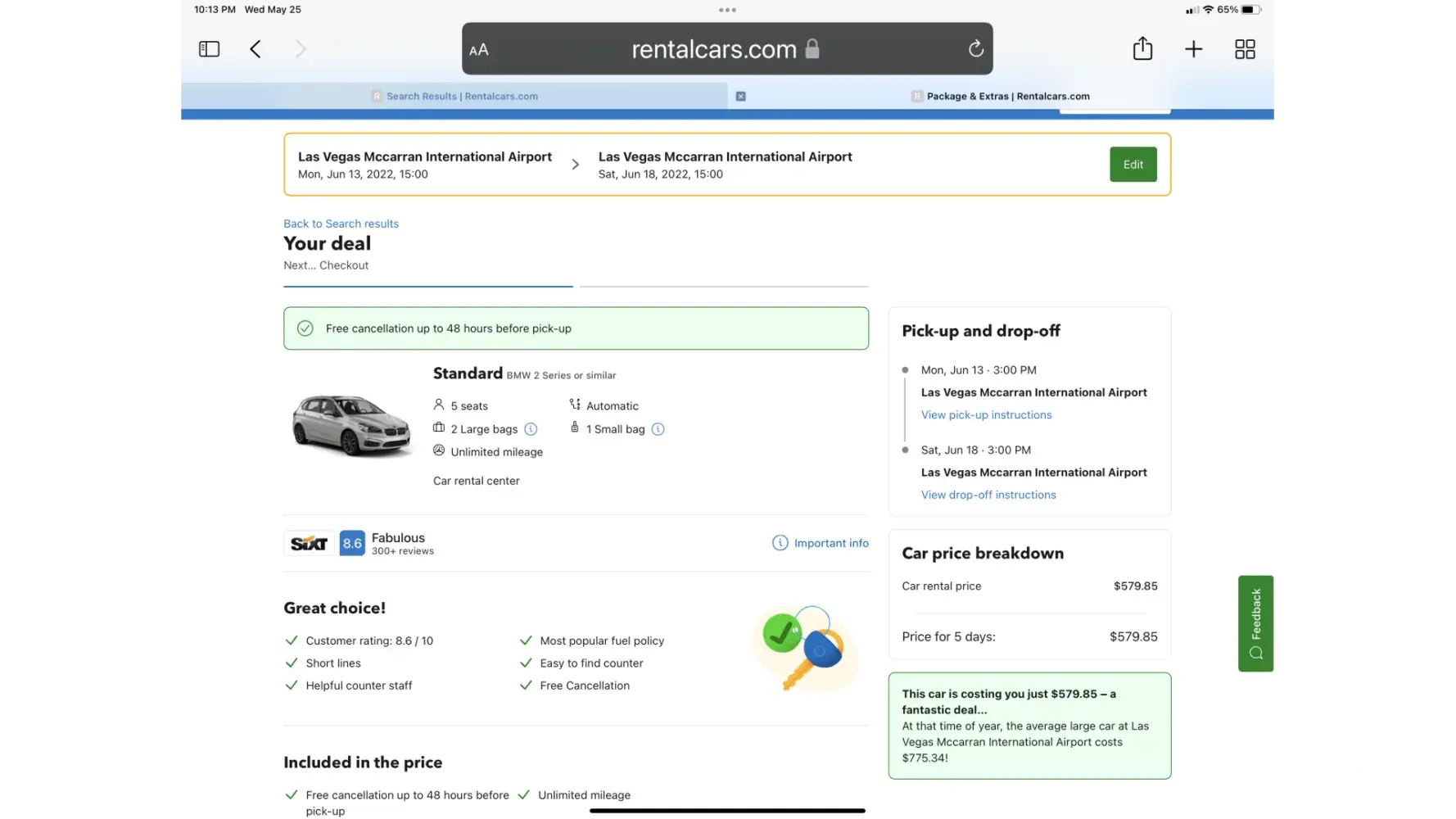Open a new tab with plus icon
Image resolution: width=1456 pixels, height=819 pixels.
(1193, 49)
